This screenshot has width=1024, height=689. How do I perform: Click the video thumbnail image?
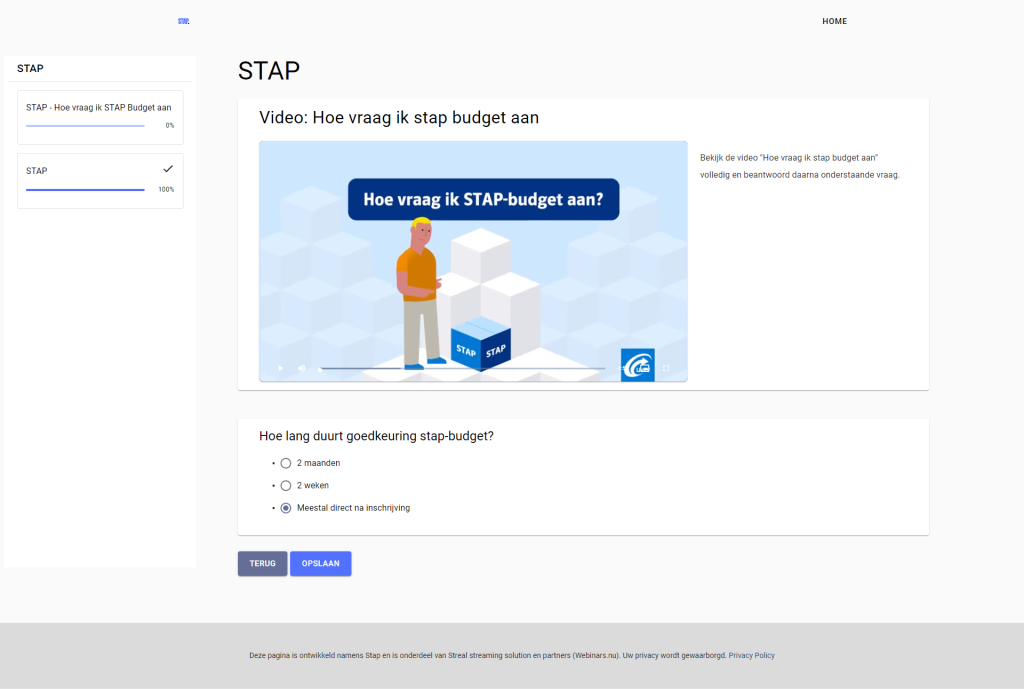(x=473, y=261)
